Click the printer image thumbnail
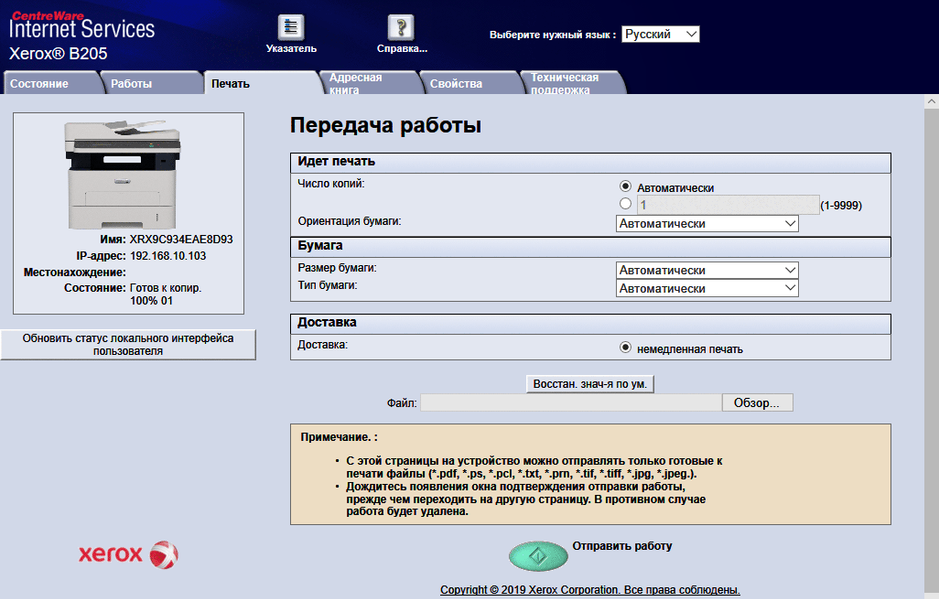The height and width of the screenshot is (599, 939). pos(123,174)
